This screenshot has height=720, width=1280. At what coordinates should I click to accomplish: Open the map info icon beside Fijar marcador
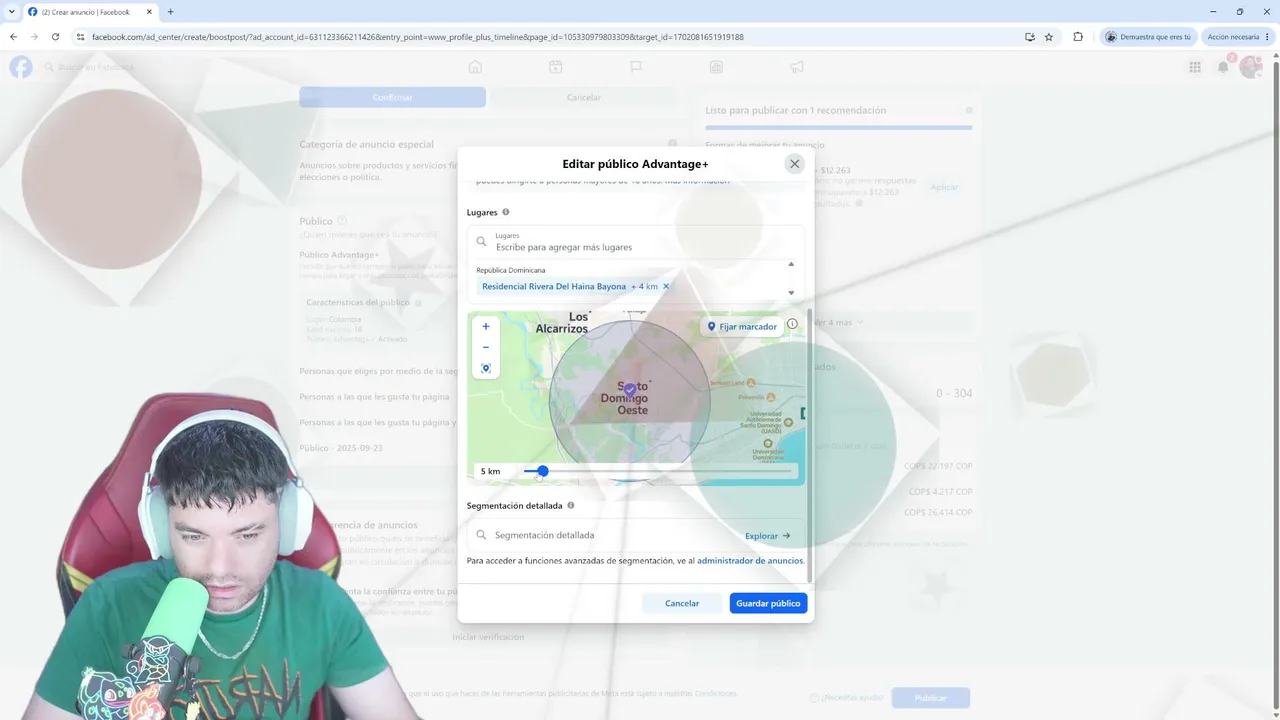point(792,324)
